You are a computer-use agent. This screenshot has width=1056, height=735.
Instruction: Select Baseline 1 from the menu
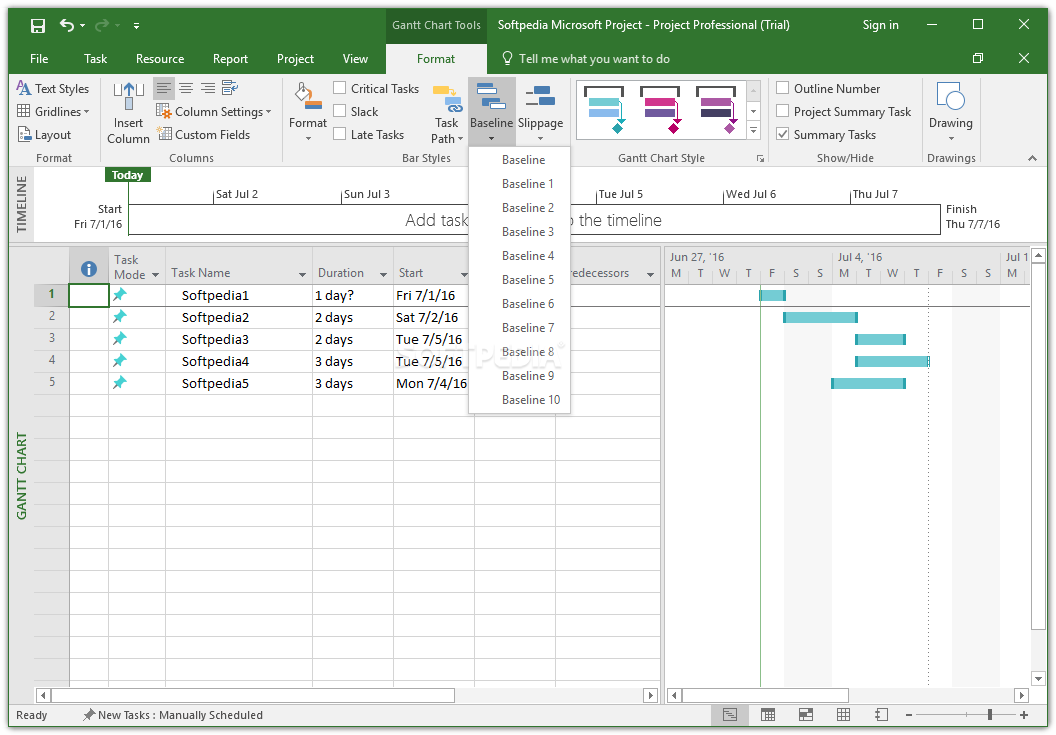click(528, 184)
